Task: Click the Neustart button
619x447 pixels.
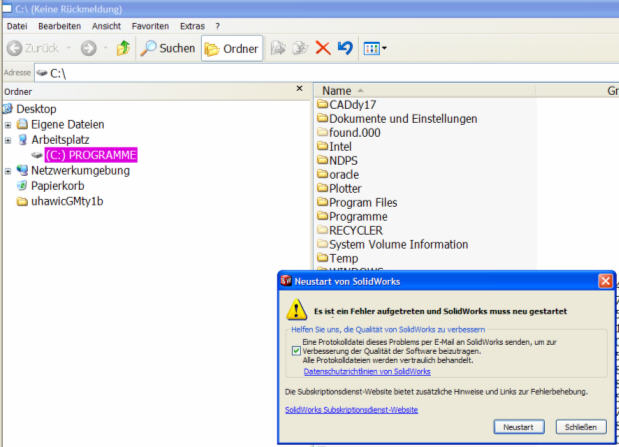Action: coord(519,427)
